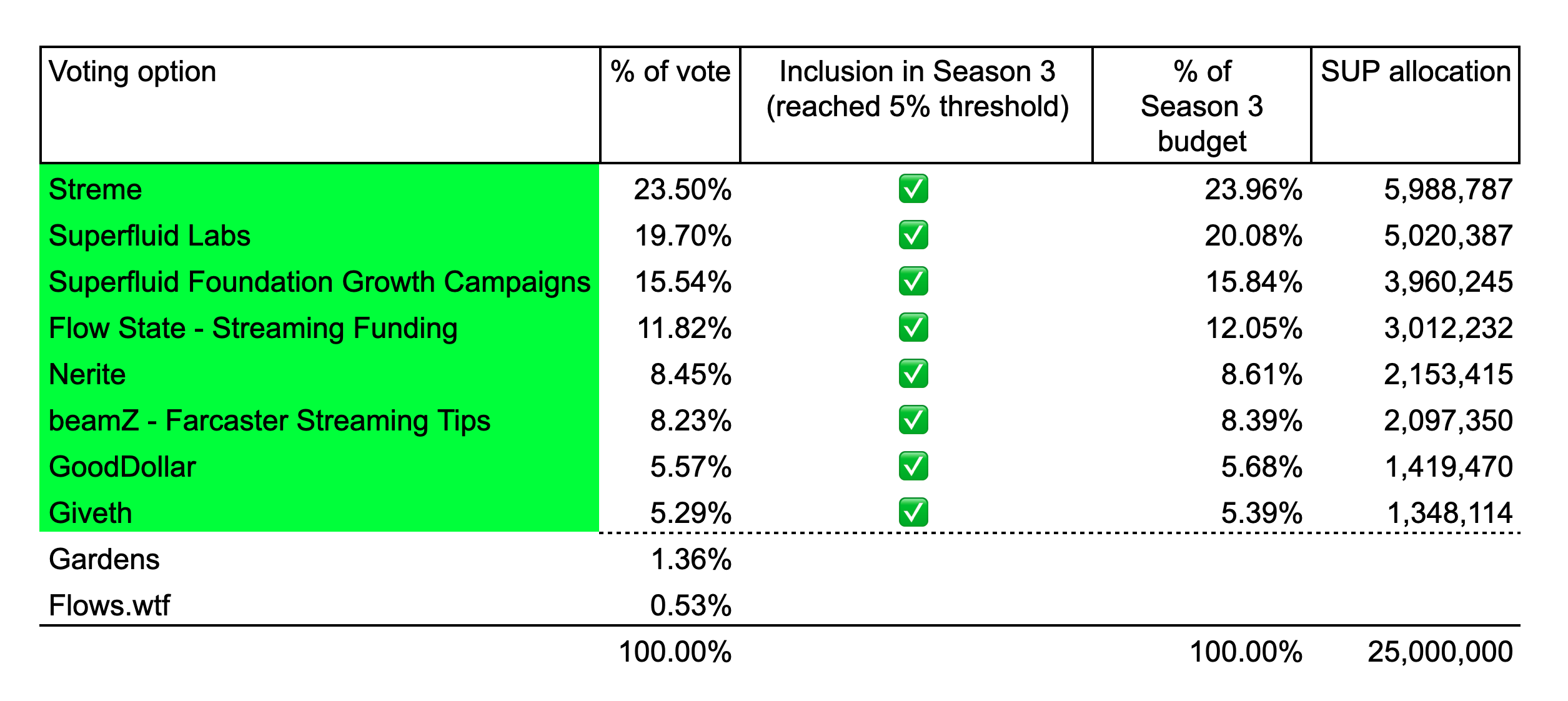Select the "SUP allocation" column header
Screen dimensions: 1568x701
1415,71
